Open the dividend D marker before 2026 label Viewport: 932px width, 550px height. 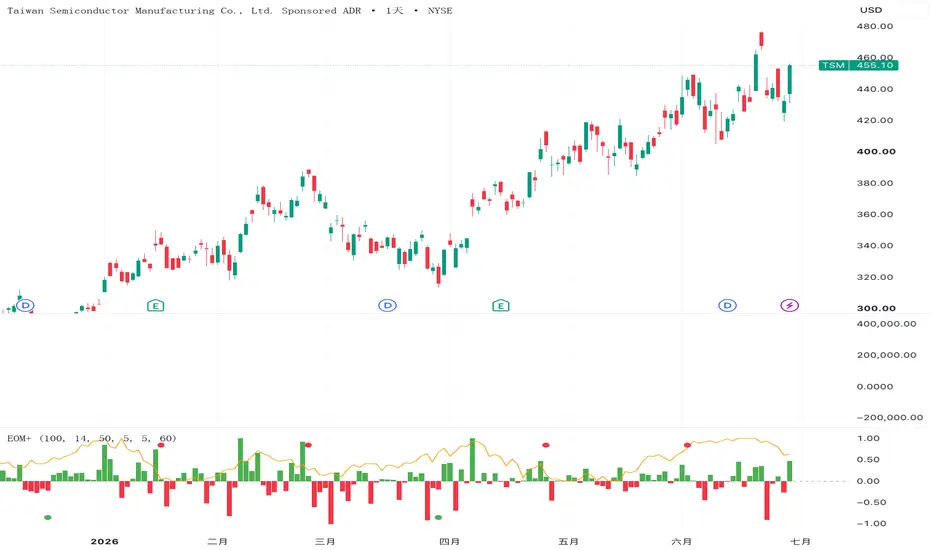[25, 306]
